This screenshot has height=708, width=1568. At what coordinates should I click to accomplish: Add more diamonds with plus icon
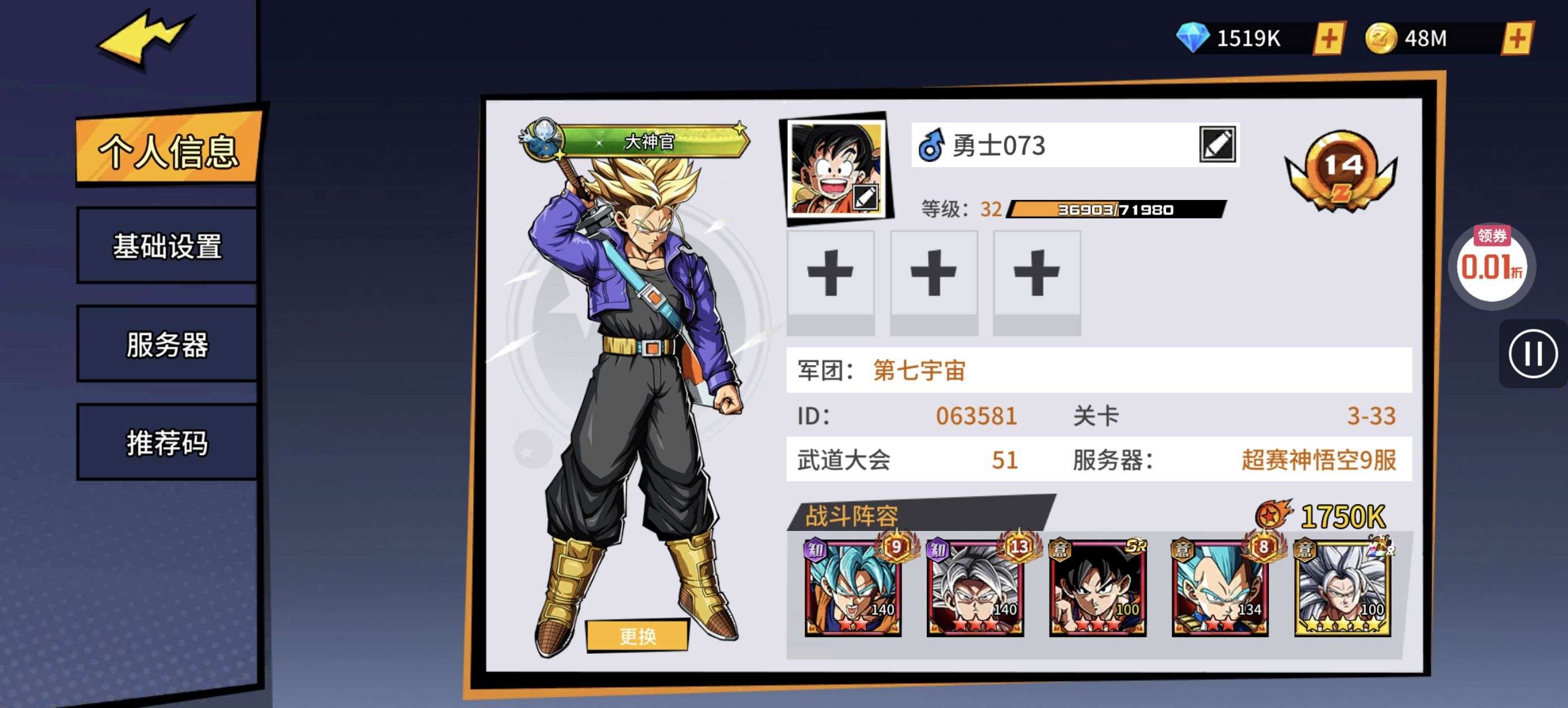click(x=1329, y=39)
